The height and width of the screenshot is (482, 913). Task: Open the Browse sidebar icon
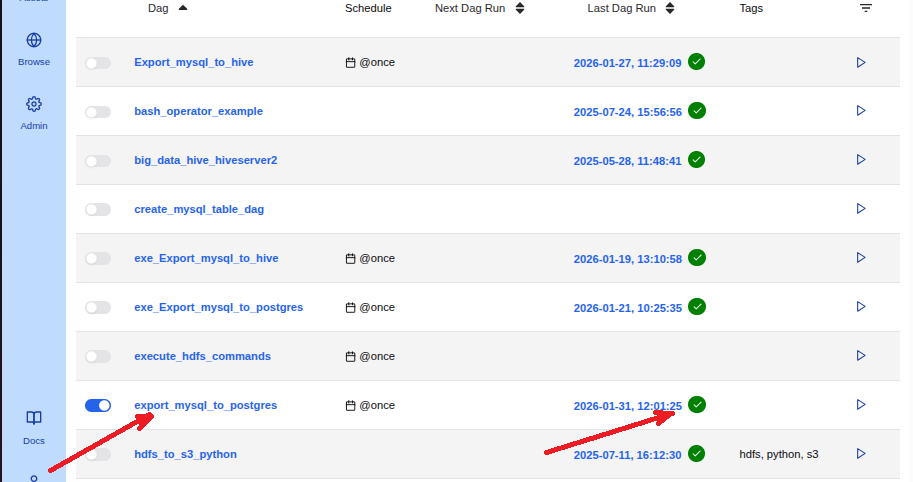pyautogui.click(x=34, y=48)
